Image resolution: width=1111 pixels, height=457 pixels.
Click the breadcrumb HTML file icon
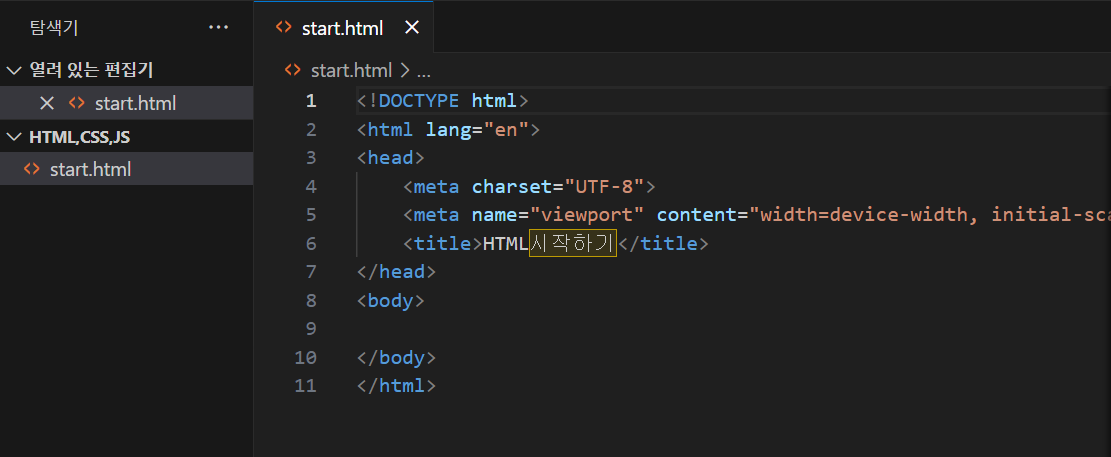pyautogui.click(x=292, y=70)
